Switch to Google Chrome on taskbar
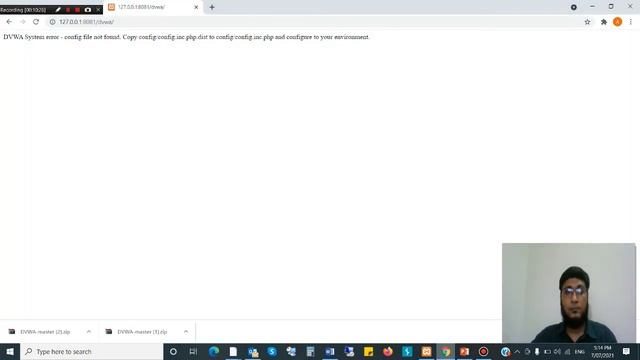 coord(446,351)
